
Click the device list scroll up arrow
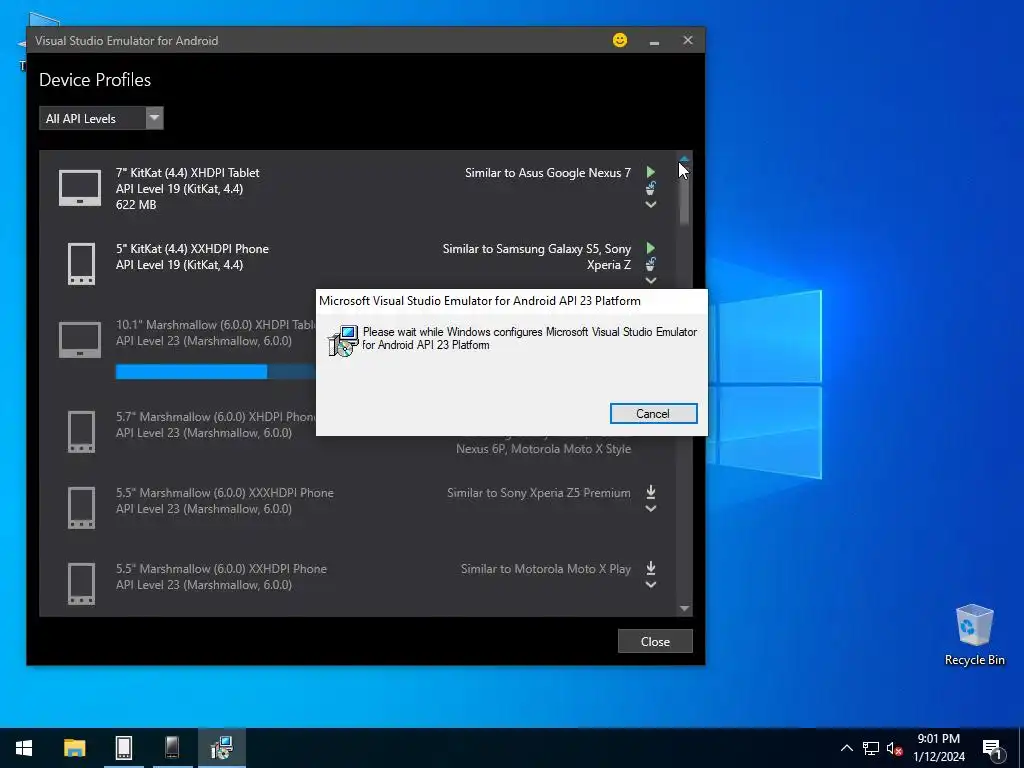pyautogui.click(x=684, y=158)
